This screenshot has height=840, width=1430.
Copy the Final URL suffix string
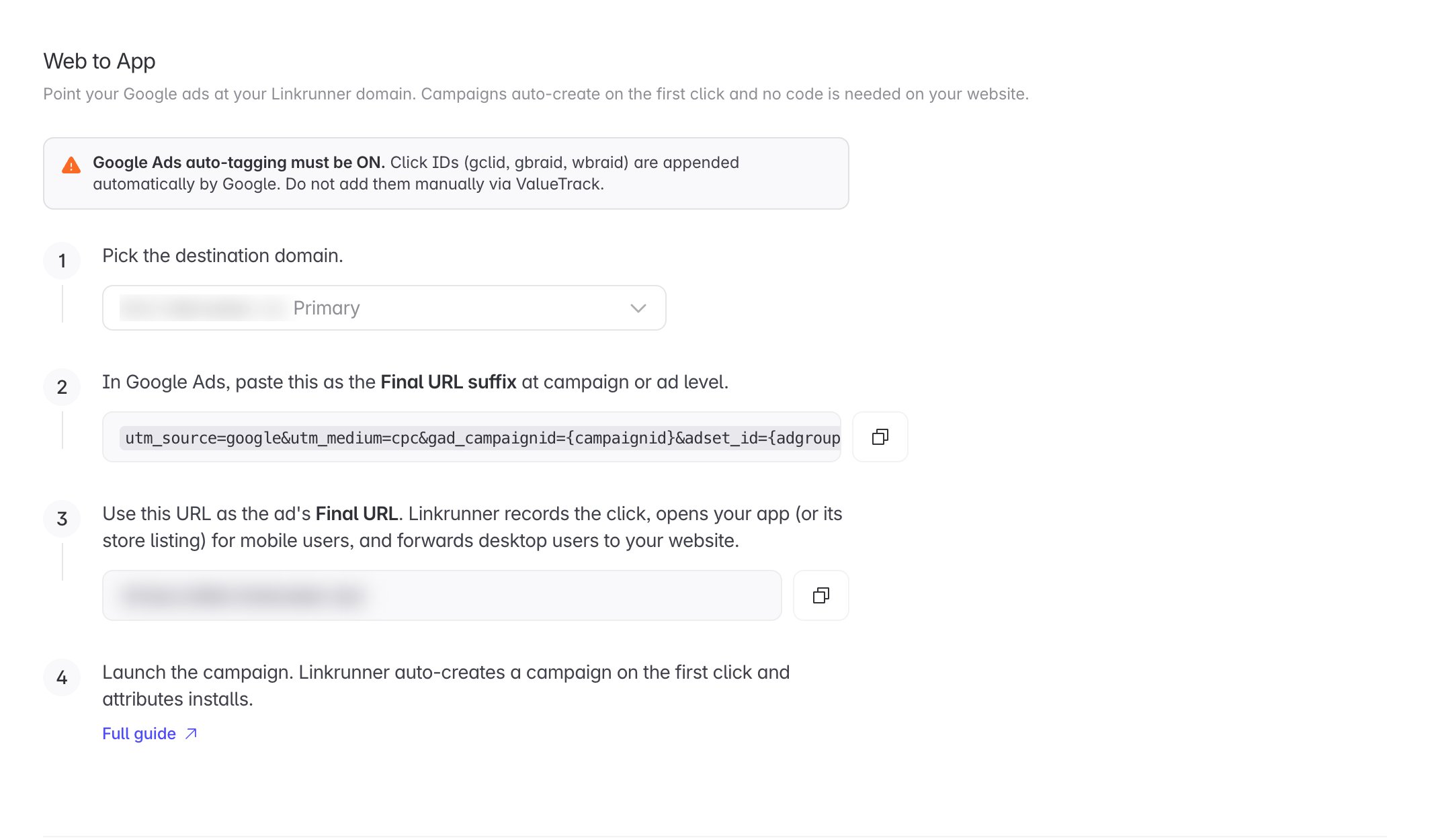880,437
